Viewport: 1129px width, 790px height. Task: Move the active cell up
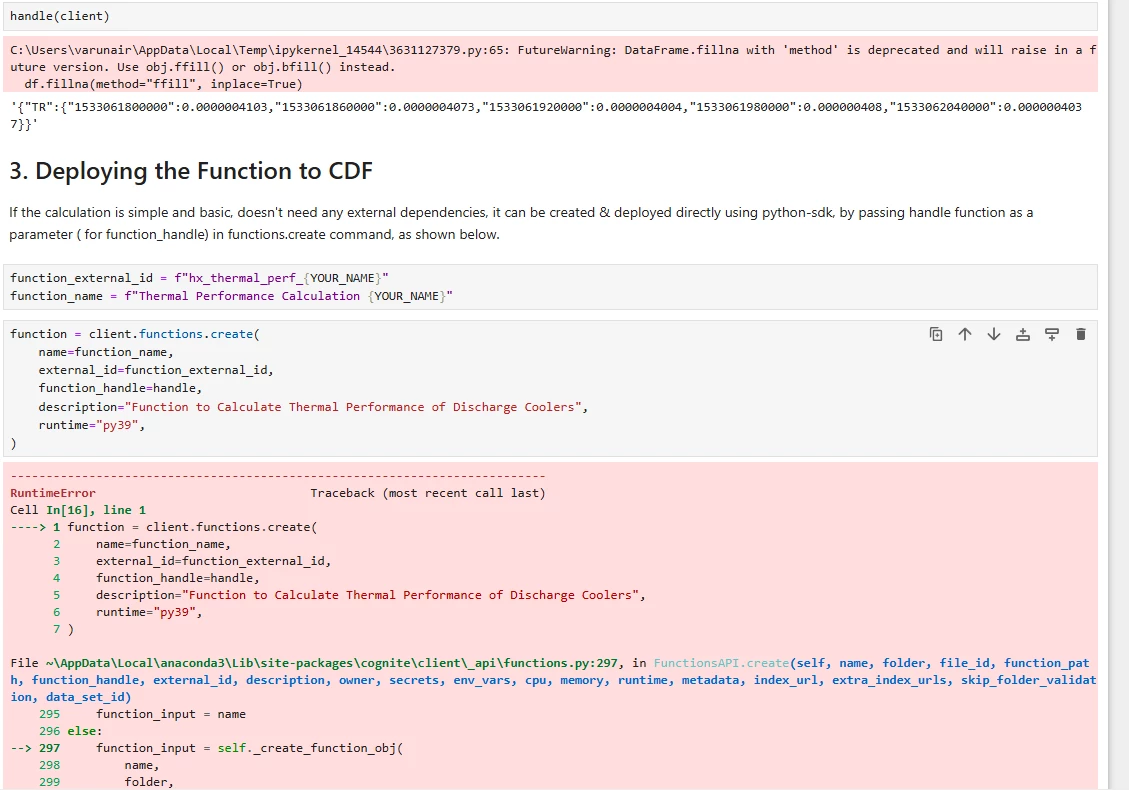point(965,334)
